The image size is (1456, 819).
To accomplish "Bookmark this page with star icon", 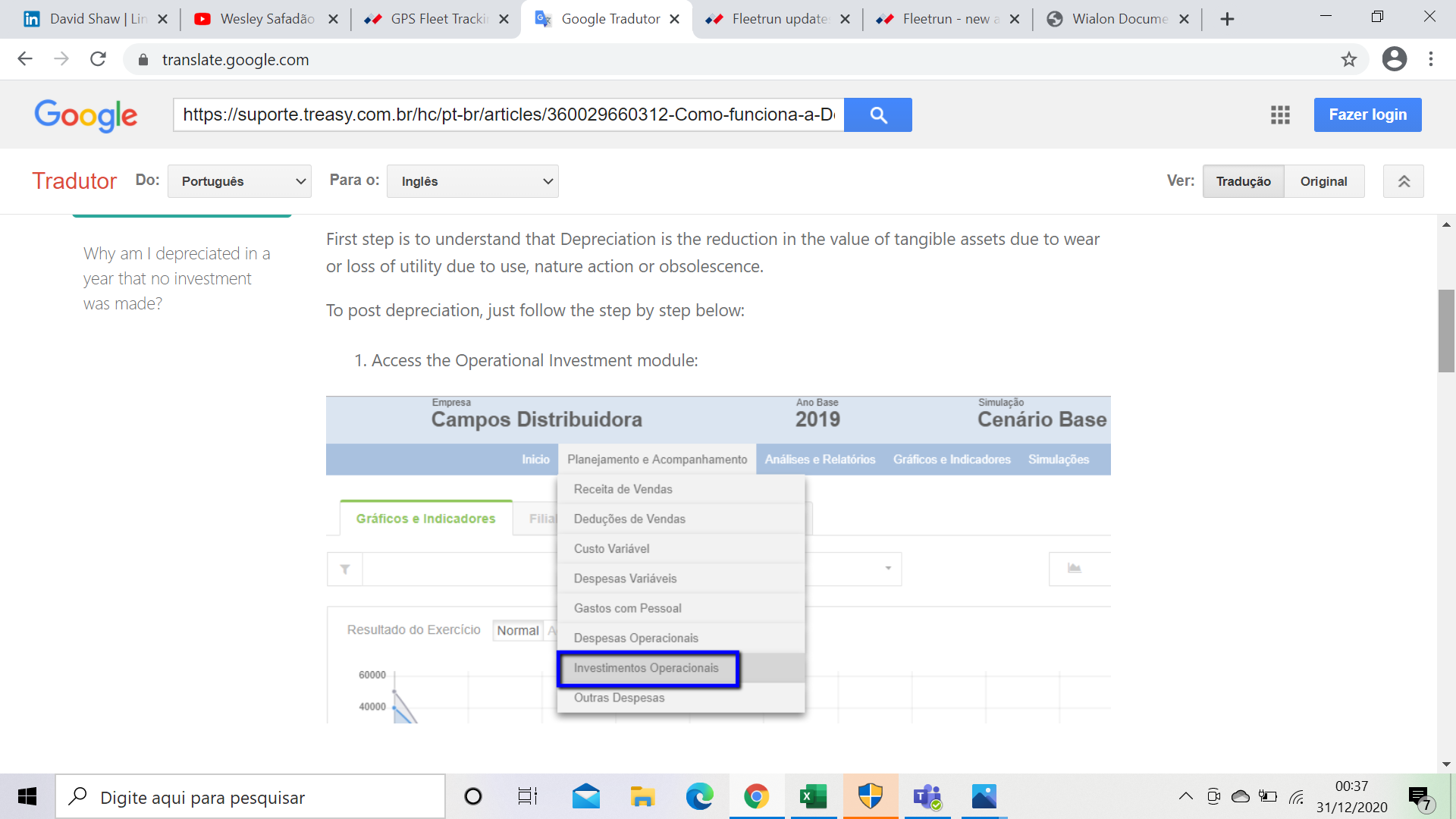I will [x=1348, y=59].
